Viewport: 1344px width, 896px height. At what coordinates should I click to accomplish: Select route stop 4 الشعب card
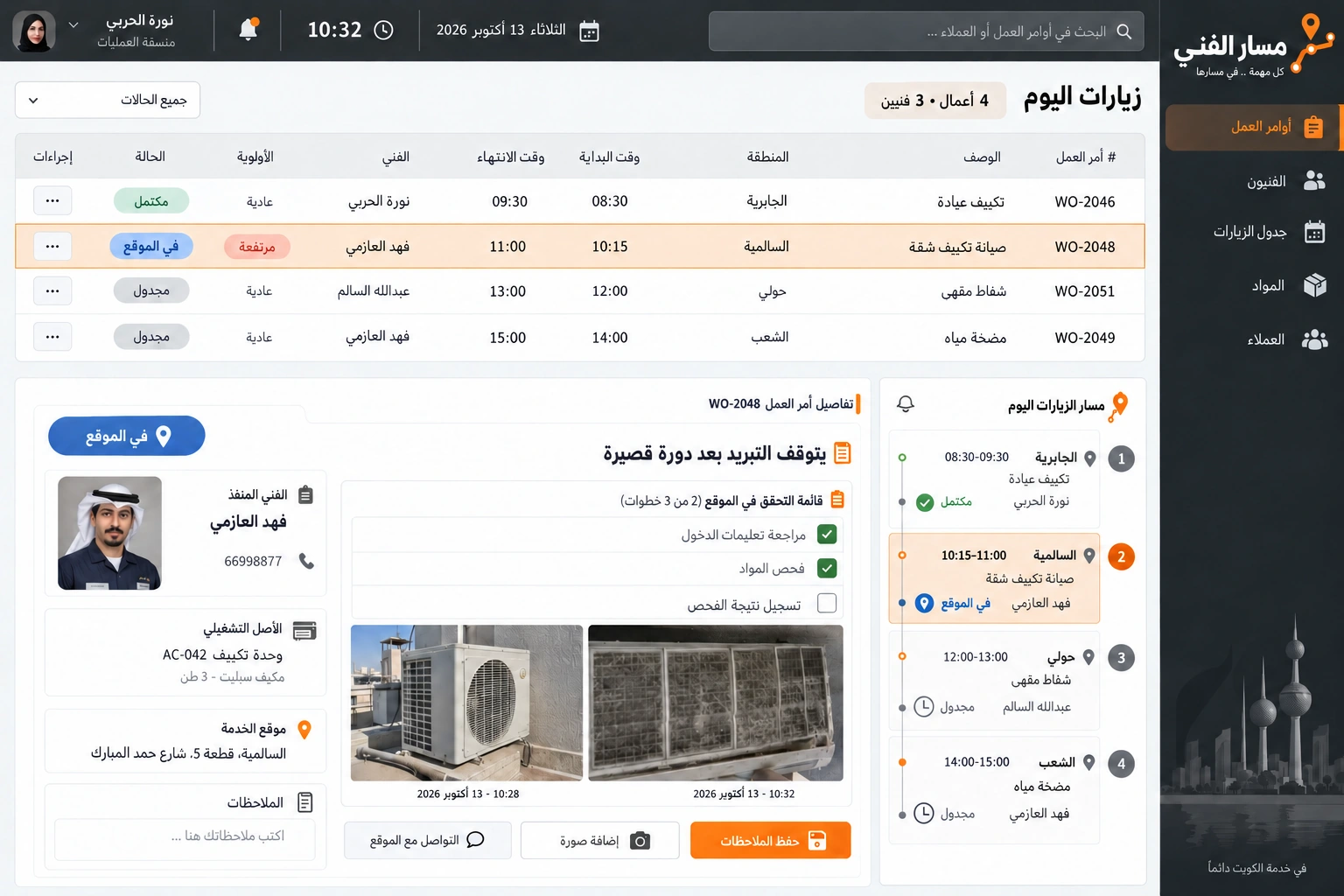(994, 789)
